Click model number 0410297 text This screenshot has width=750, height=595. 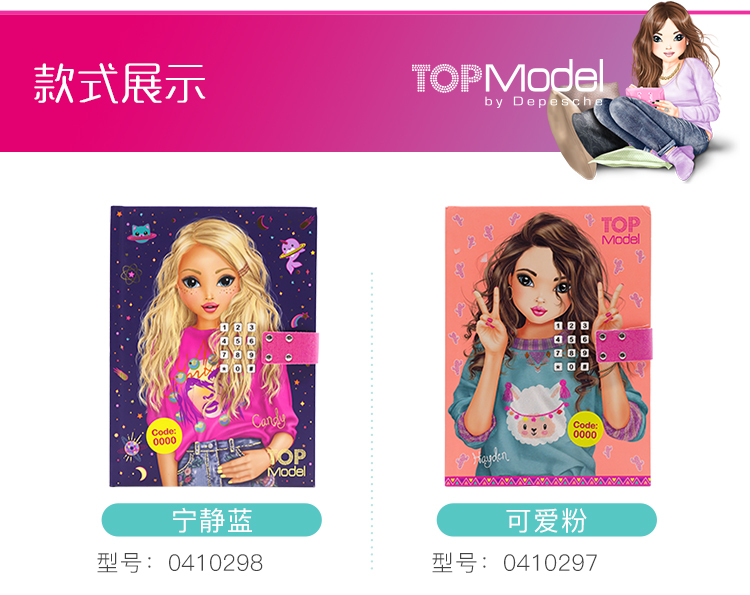pyautogui.click(x=550, y=563)
